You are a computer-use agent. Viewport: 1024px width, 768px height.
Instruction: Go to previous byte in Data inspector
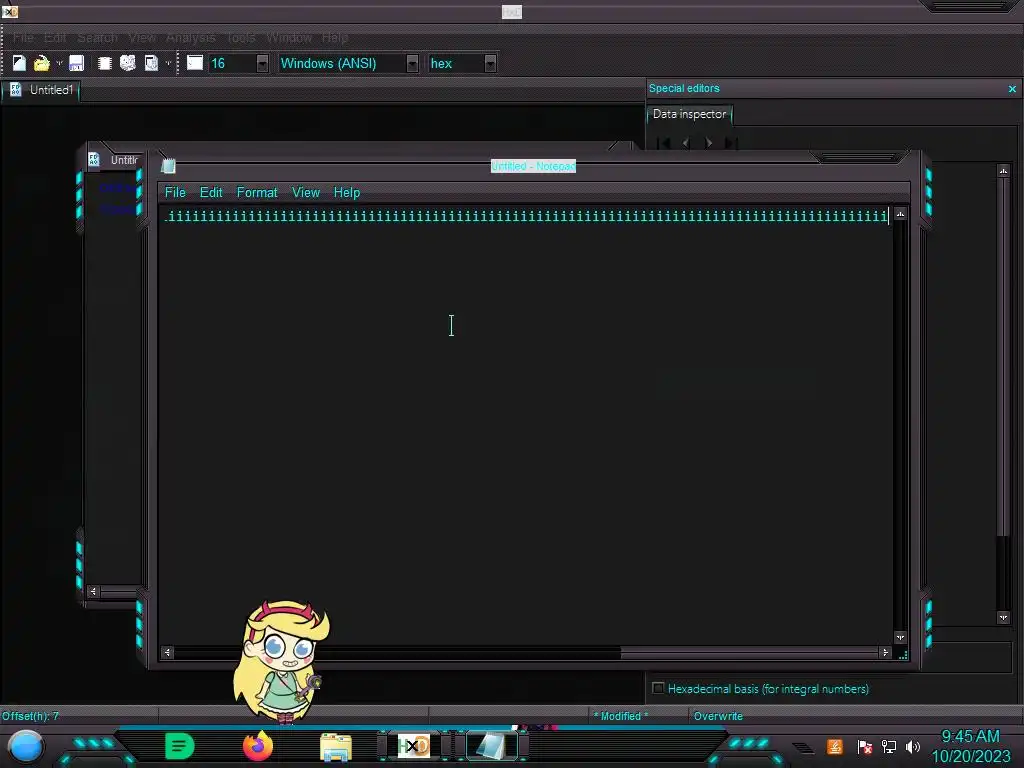(x=686, y=142)
